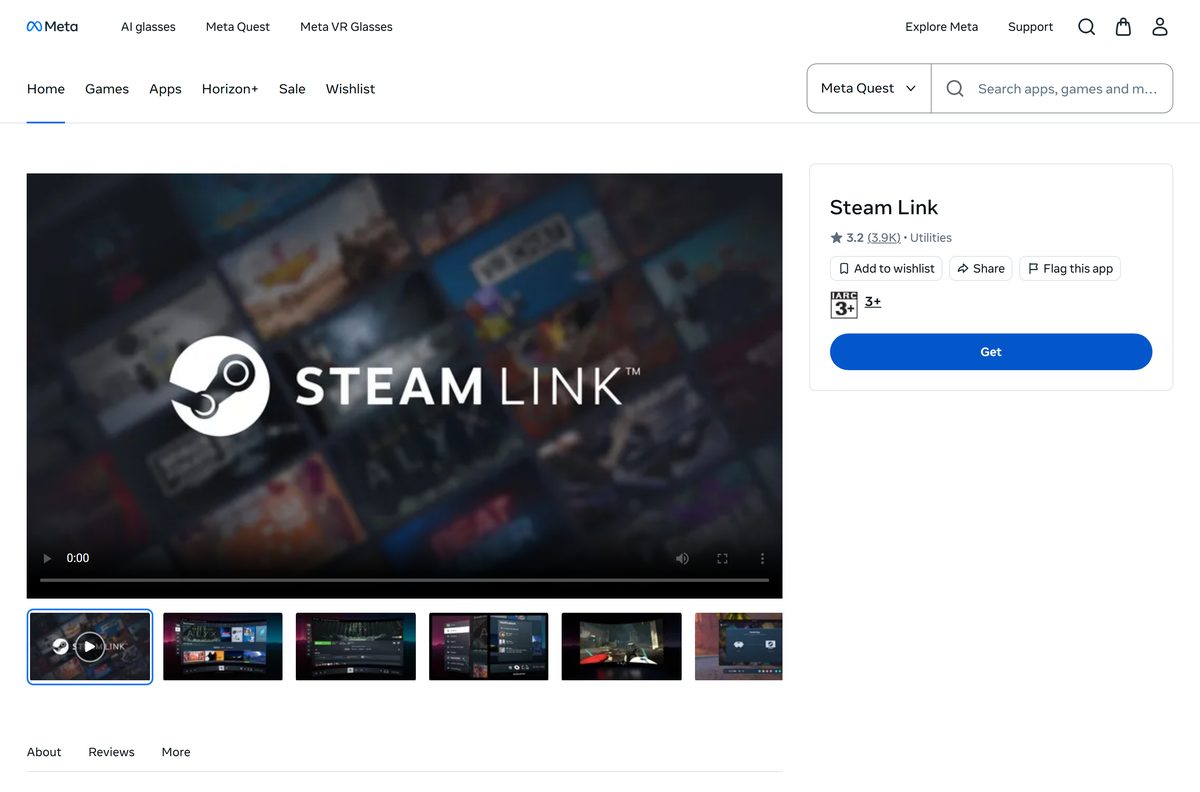Enter fullscreen mode on the video
This screenshot has width=1200, height=792.
coord(722,558)
